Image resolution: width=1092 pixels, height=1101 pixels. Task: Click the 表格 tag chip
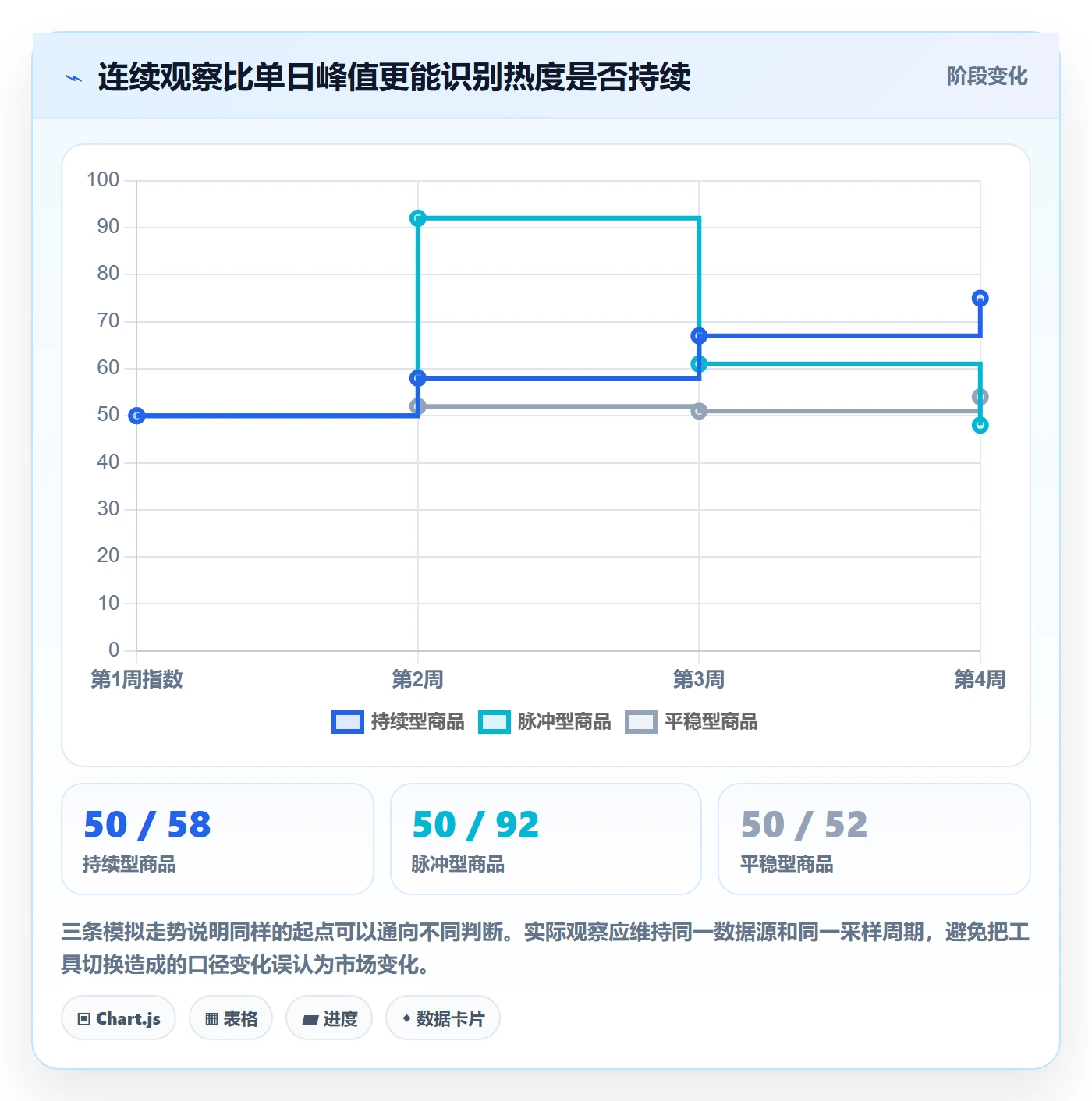[x=231, y=1018]
